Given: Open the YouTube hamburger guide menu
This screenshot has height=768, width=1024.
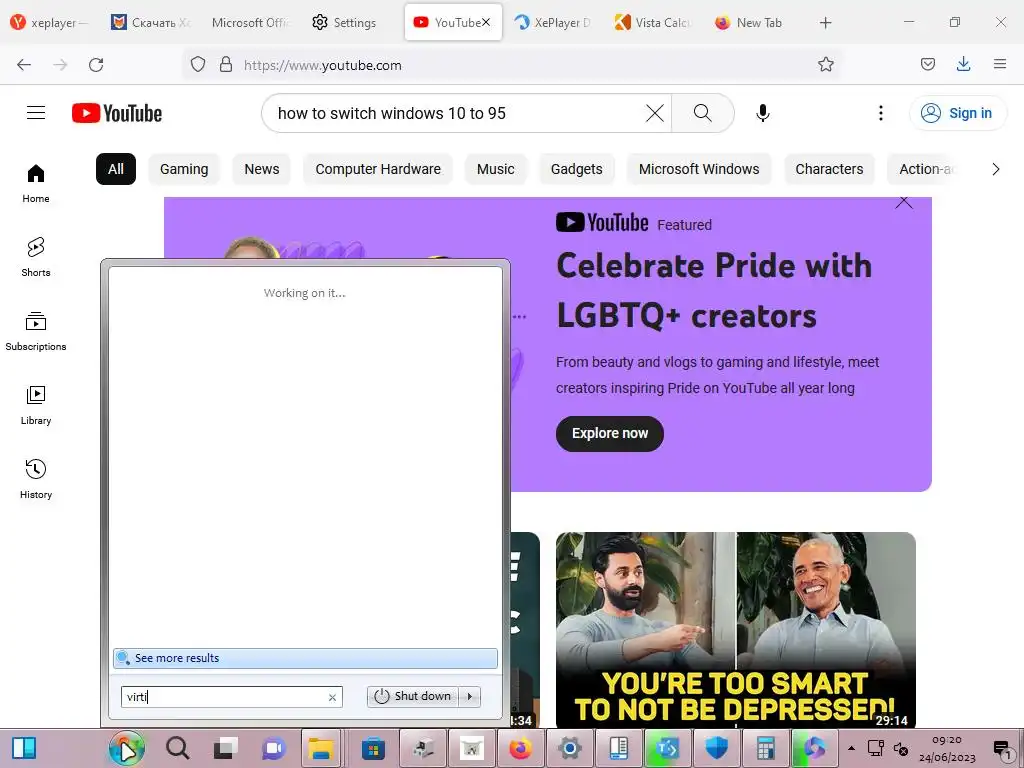Looking at the screenshot, I should click(x=36, y=113).
